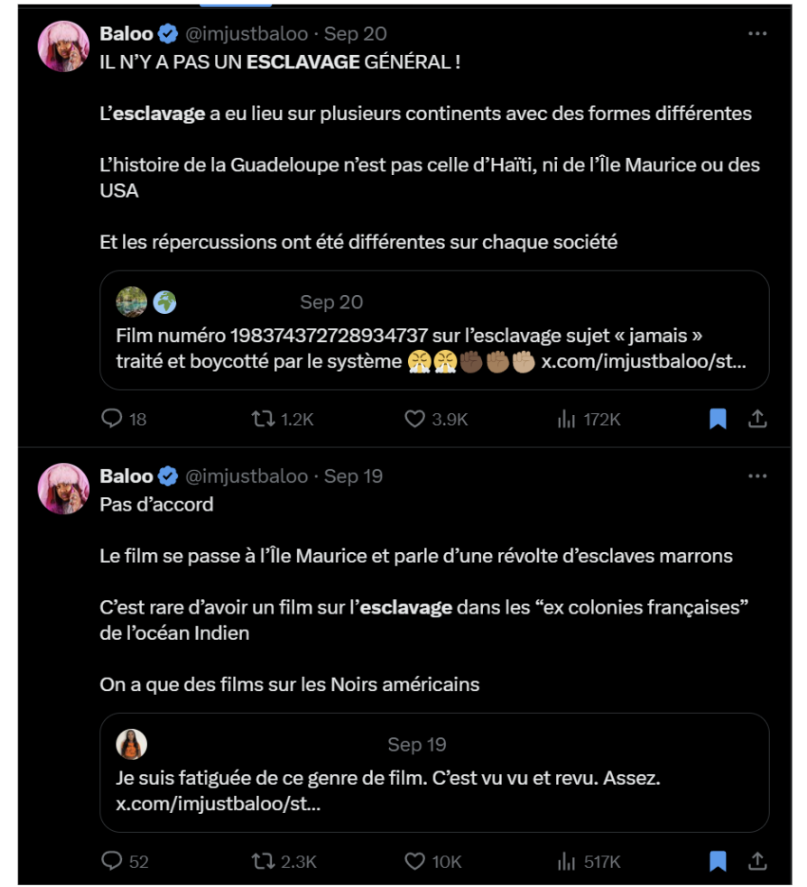Reply to the Sep 20 tweet
The image size is (807, 887).
(x=112, y=419)
